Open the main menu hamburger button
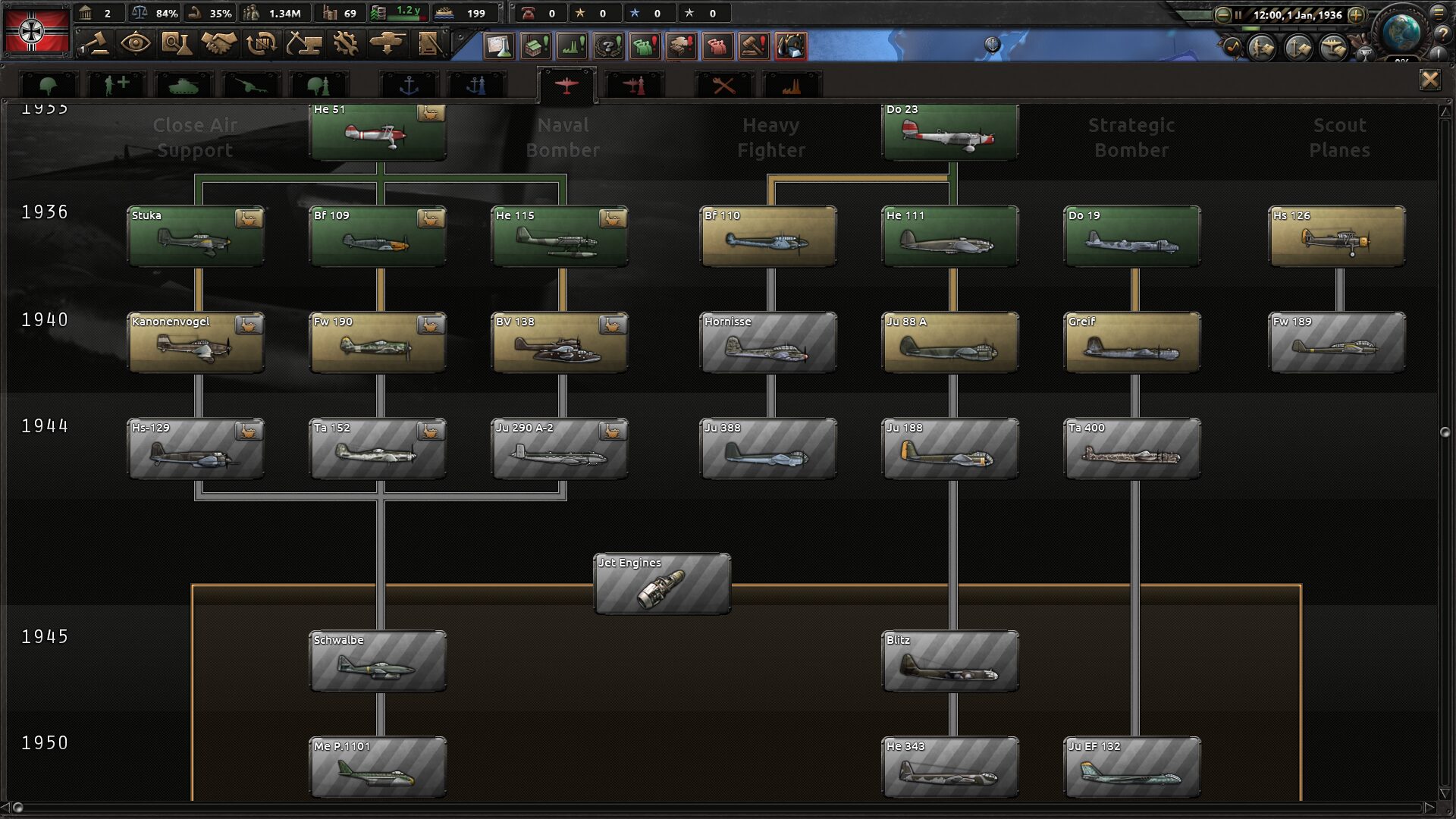Image resolution: width=1456 pixels, height=819 pixels. click(x=1439, y=13)
